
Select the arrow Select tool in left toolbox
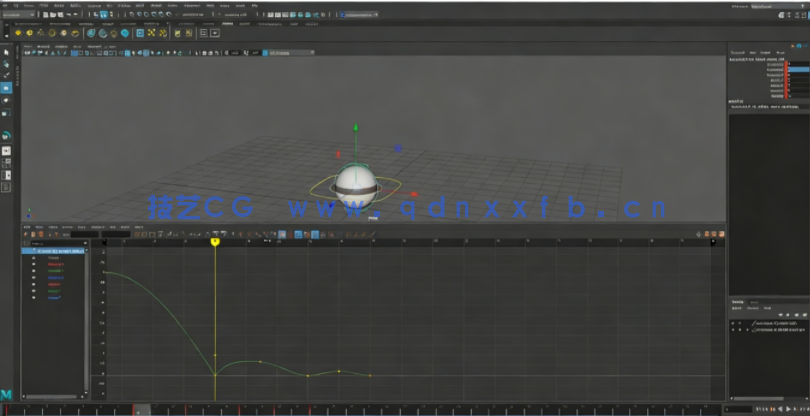point(5,52)
